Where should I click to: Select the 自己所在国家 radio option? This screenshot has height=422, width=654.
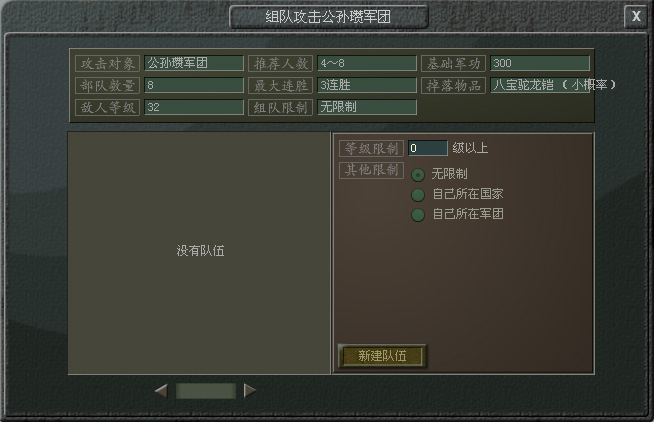point(418,195)
